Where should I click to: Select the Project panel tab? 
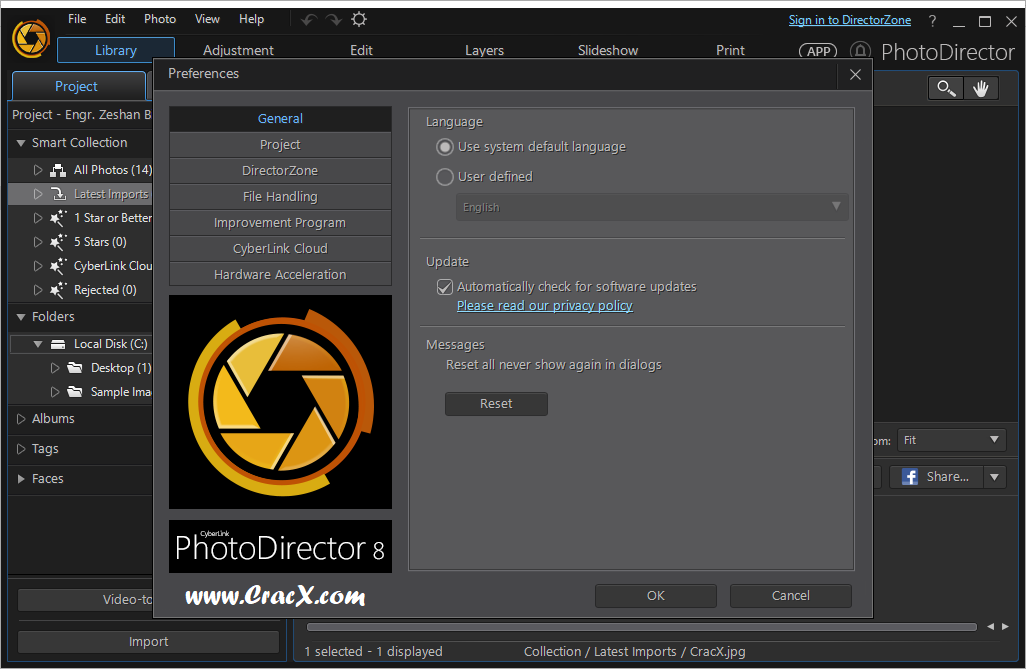tap(77, 86)
